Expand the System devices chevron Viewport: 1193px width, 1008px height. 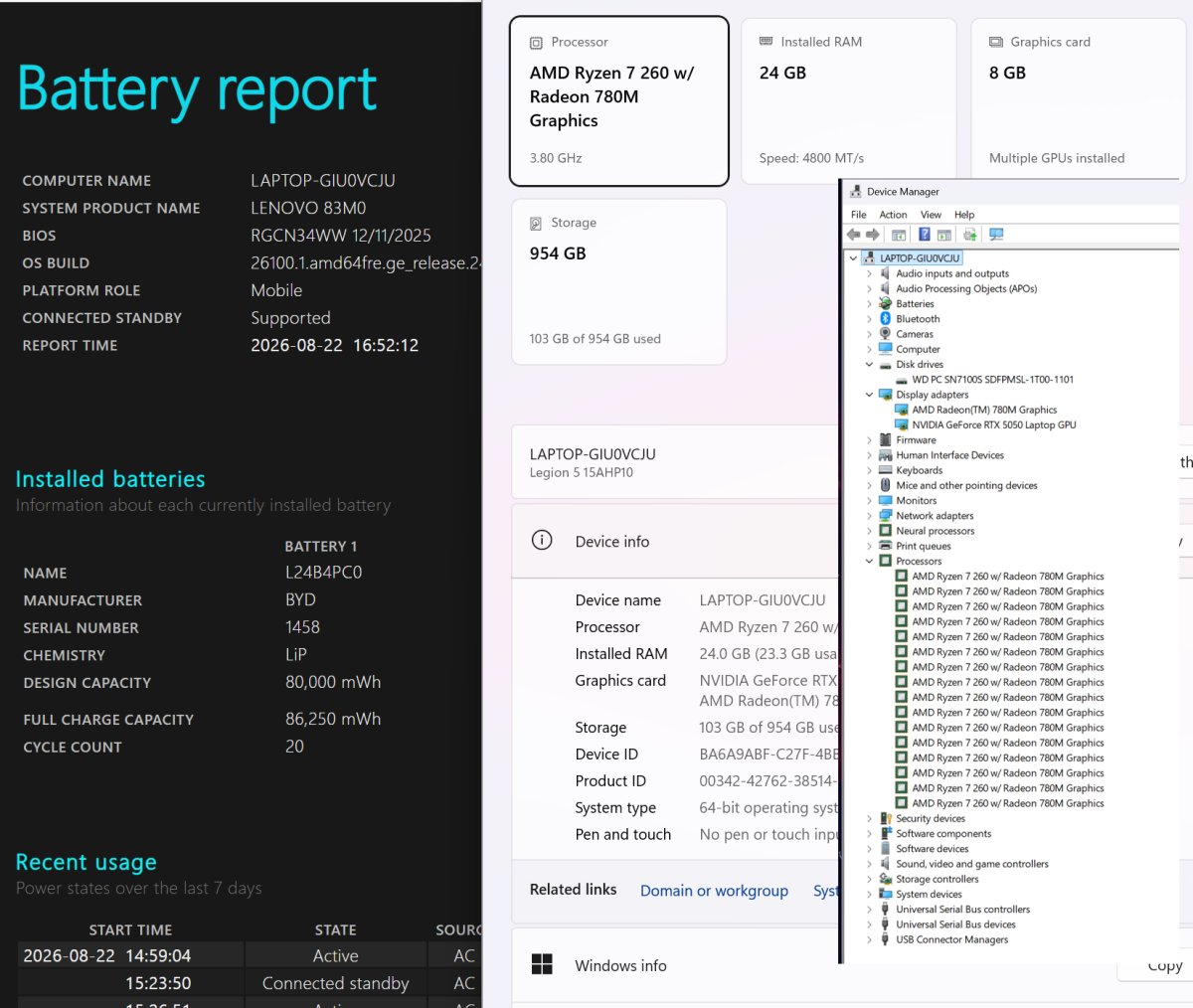coord(869,894)
